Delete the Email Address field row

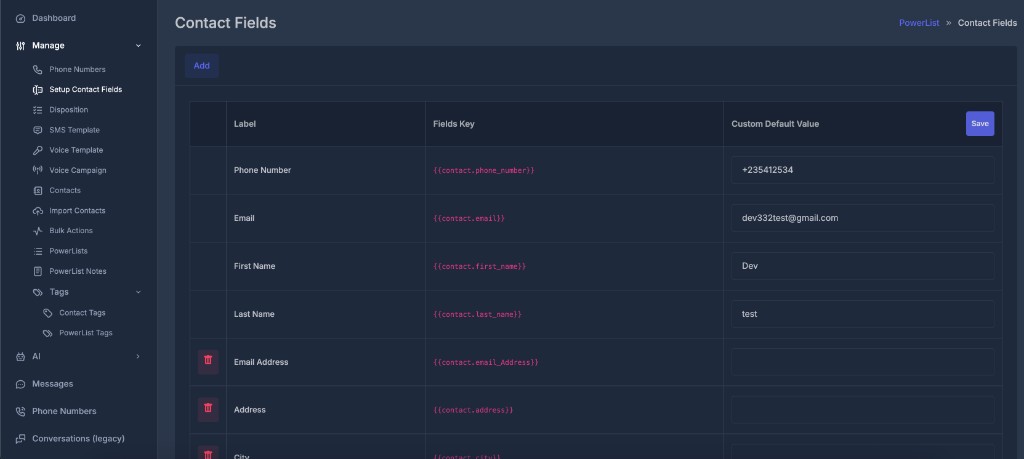click(x=208, y=360)
